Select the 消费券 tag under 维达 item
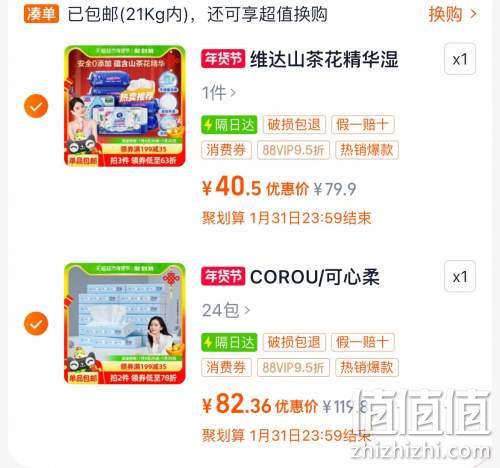 pyautogui.click(x=226, y=150)
